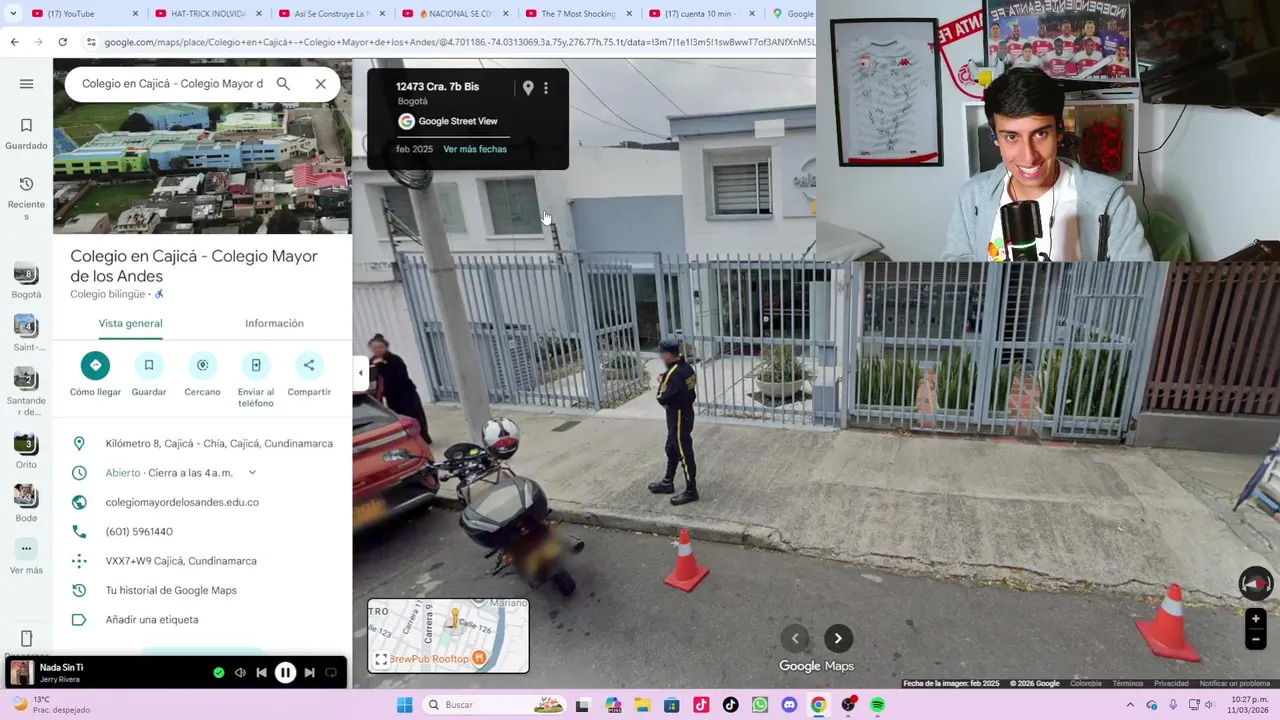Switch to The 7 Most Shocking tab
This screenshot has height=720, width=1280.
pos(578,13)
